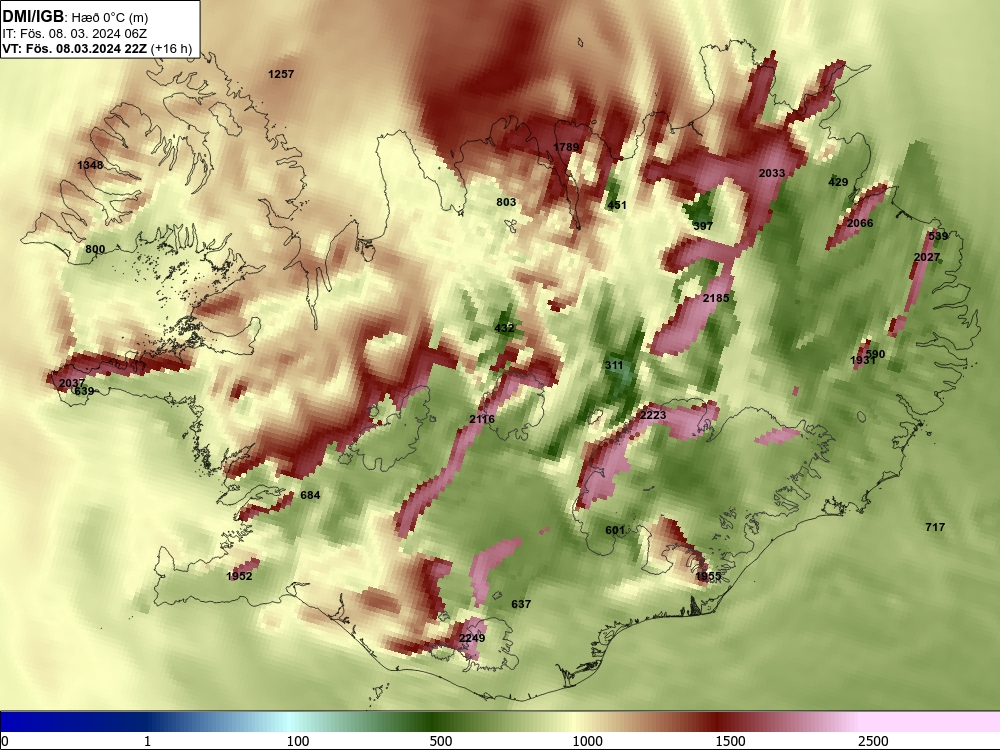
Task: Click the map value label '1789'
Action: click(566, 147)
